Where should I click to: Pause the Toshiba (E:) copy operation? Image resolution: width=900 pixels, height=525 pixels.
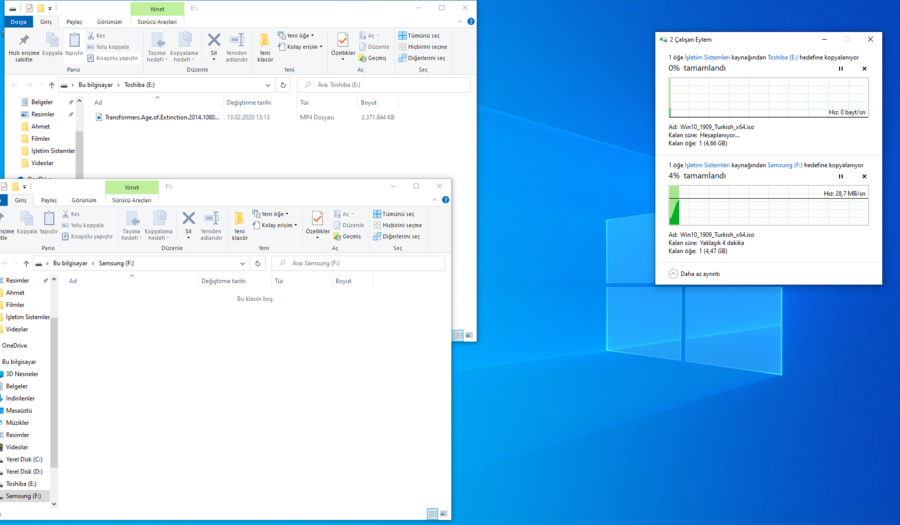click(841, 68)
